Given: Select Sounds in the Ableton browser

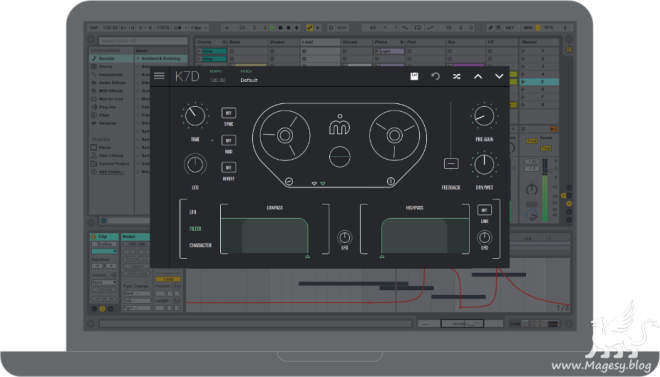Looking at the screenshot, I should coord(112,58).
